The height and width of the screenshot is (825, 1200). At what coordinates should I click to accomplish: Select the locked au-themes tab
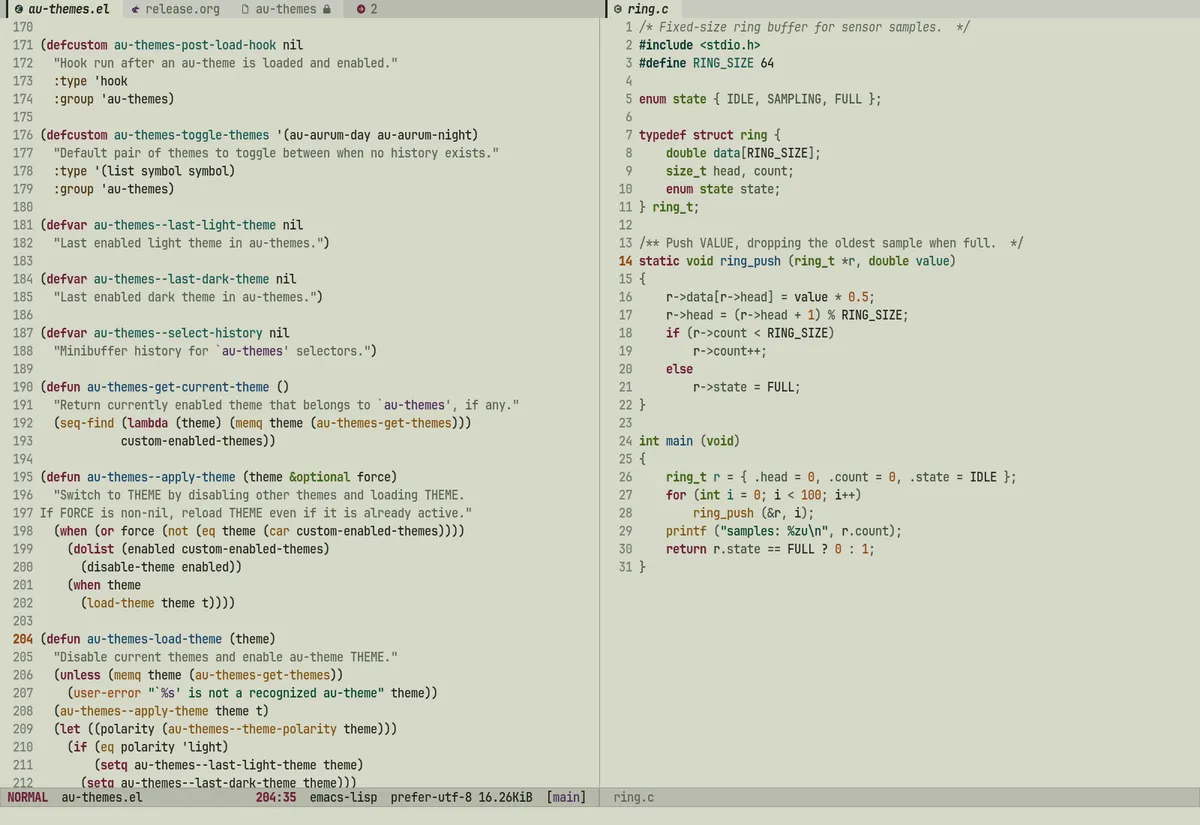pyautogui.click(x=286, y=9)
